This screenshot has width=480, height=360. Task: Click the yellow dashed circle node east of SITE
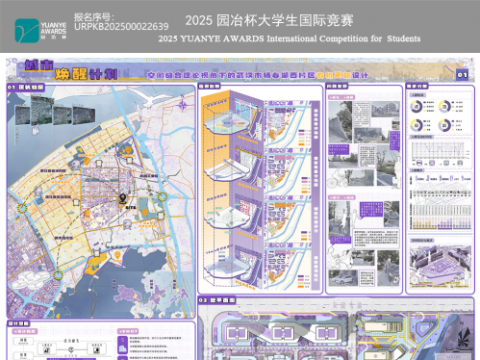click(162, 197)
